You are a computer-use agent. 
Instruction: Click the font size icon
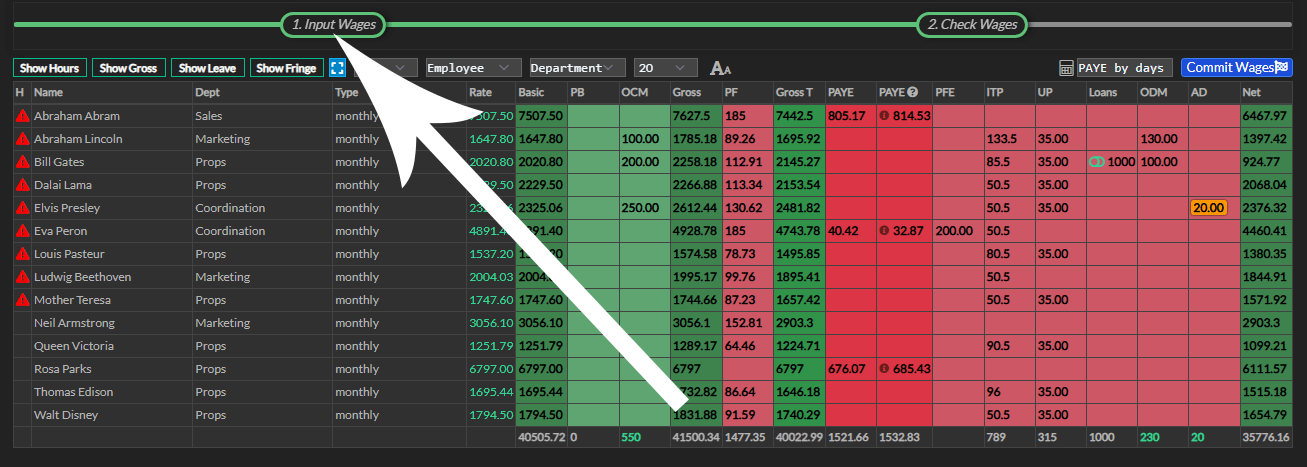pyautogui.click(x=720, y=68)
